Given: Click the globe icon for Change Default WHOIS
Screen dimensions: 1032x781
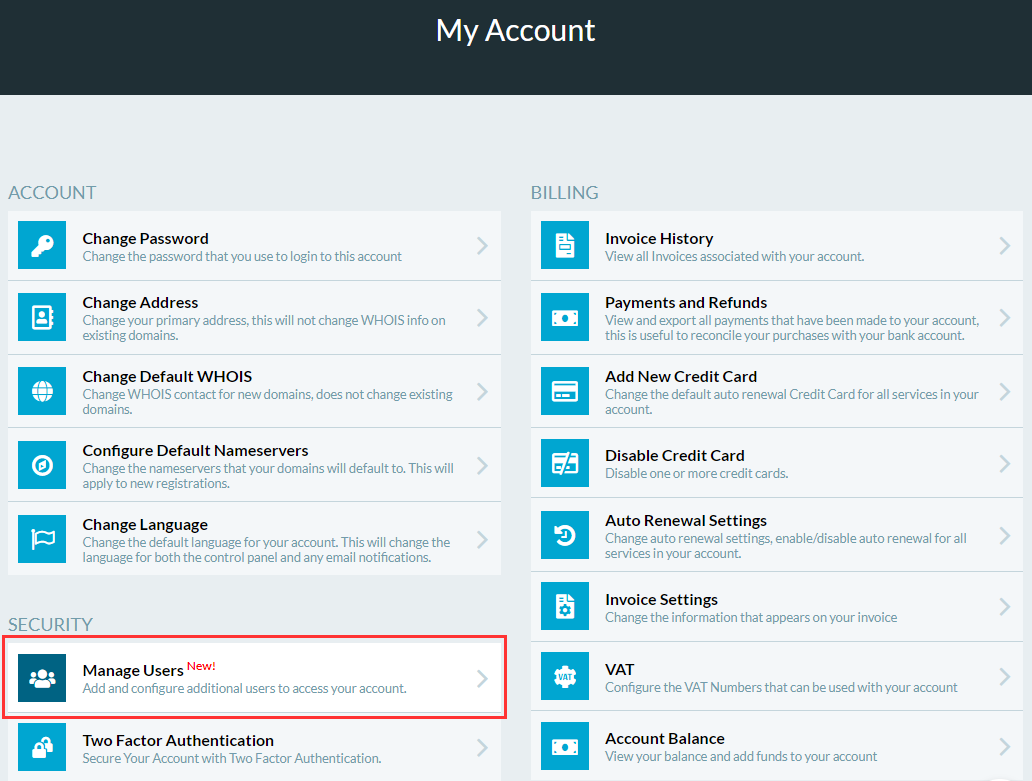Looking at the screenshot, I should pyautogui.click(x=42, y=392).
